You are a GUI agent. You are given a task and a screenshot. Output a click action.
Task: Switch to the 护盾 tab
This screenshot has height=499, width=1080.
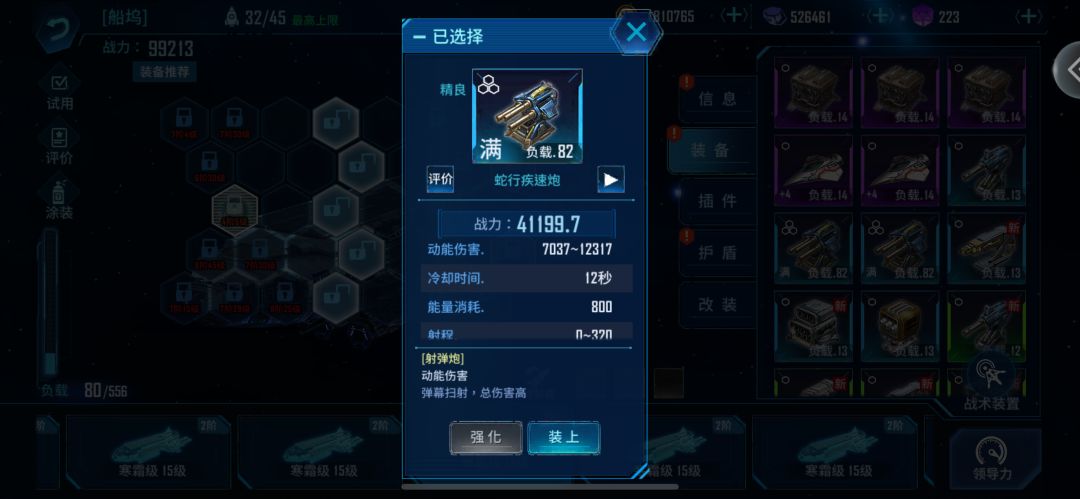(717, 253)
